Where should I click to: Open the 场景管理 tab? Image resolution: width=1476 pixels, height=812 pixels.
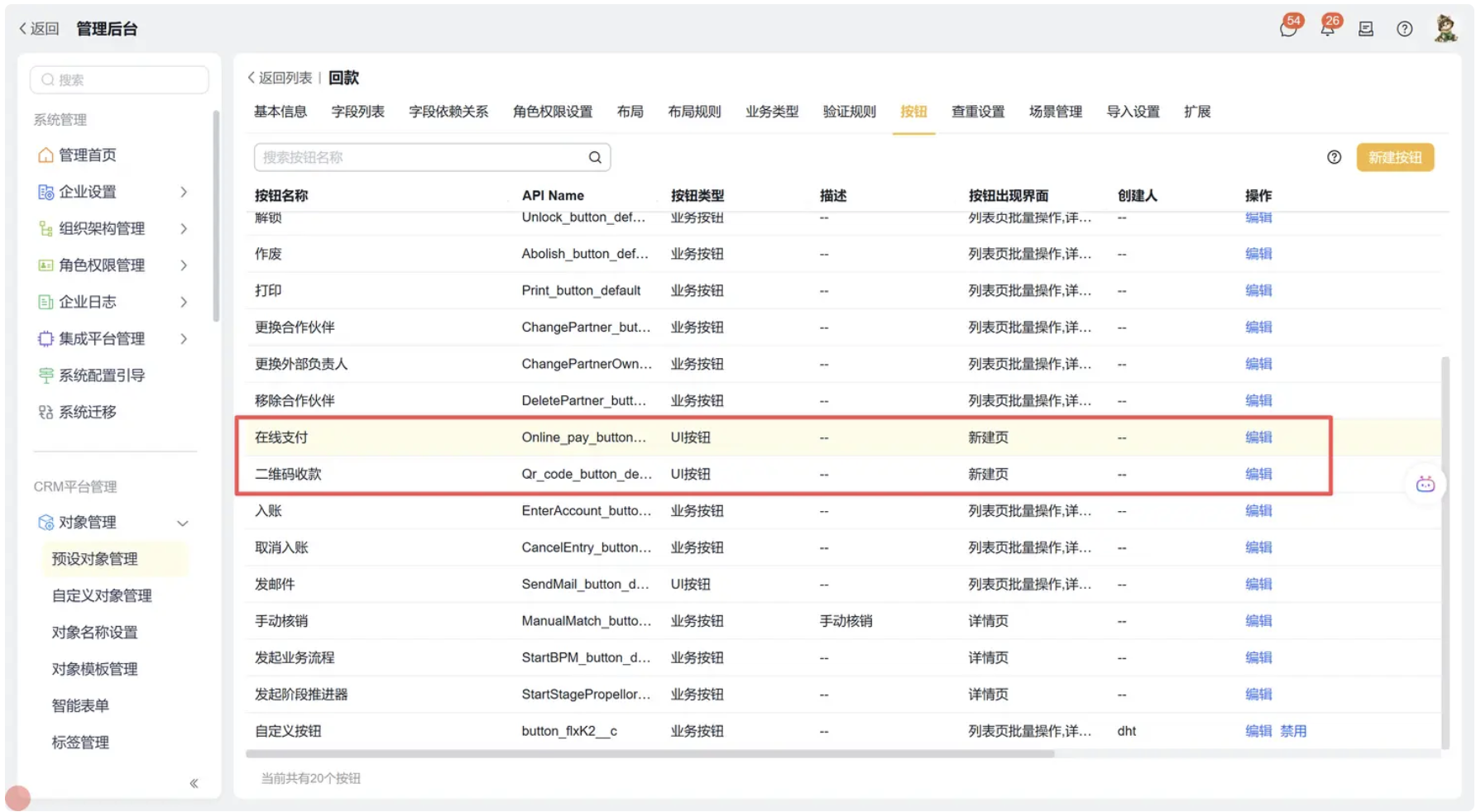[1056, 112]
